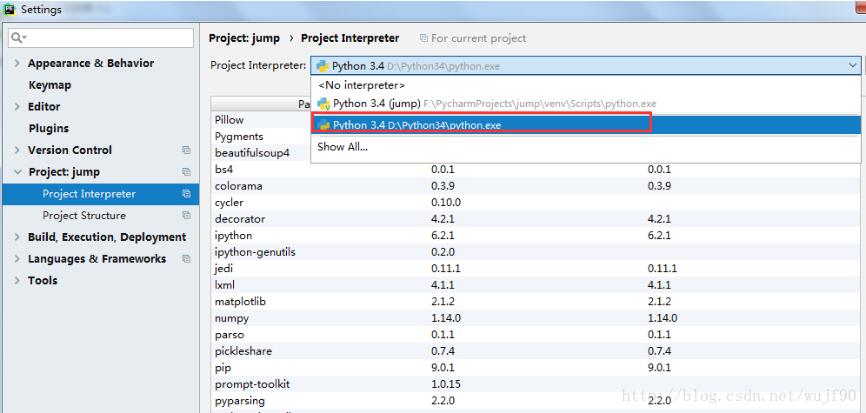This screenshot has width=866, height=413.
Task: Select the ipython-genutils package row
Action: point(535,252)
